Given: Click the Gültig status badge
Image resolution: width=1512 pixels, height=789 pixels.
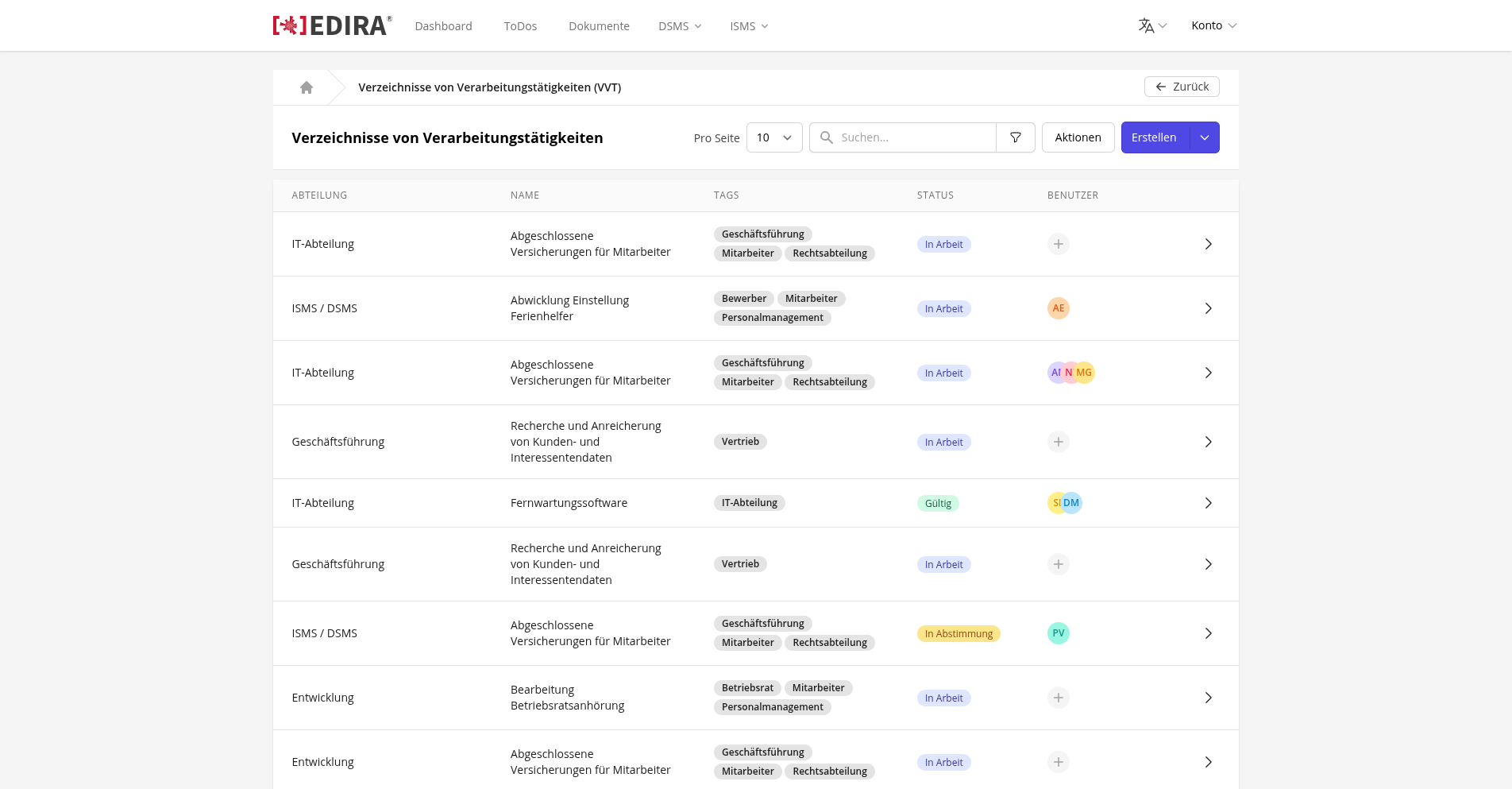Looking at the screenshot, I should coord(938,504).
